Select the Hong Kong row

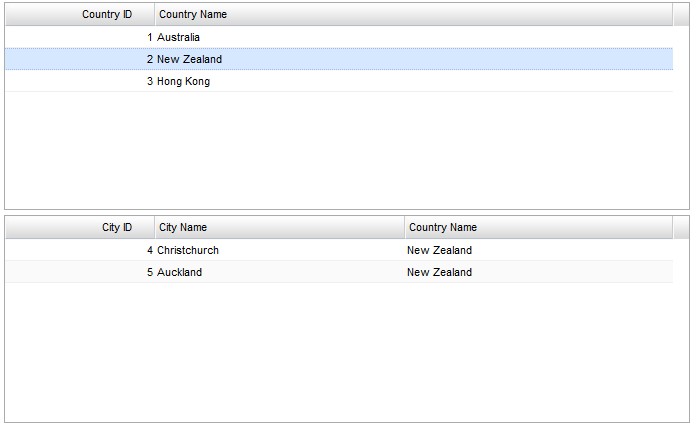184,82
